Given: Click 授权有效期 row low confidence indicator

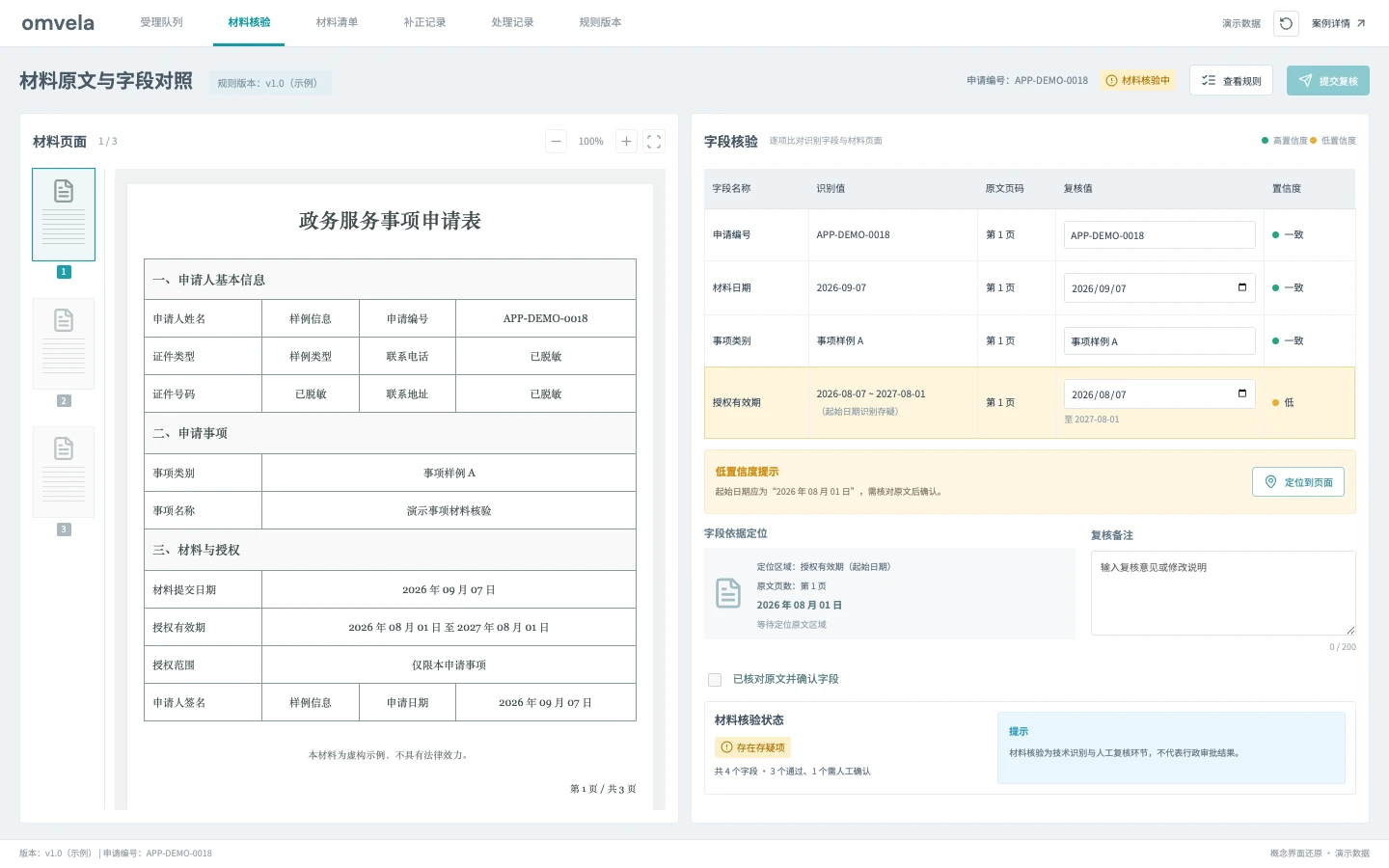Looking at the screenshot, I should pyautogui.click(x=1283, y=402).
